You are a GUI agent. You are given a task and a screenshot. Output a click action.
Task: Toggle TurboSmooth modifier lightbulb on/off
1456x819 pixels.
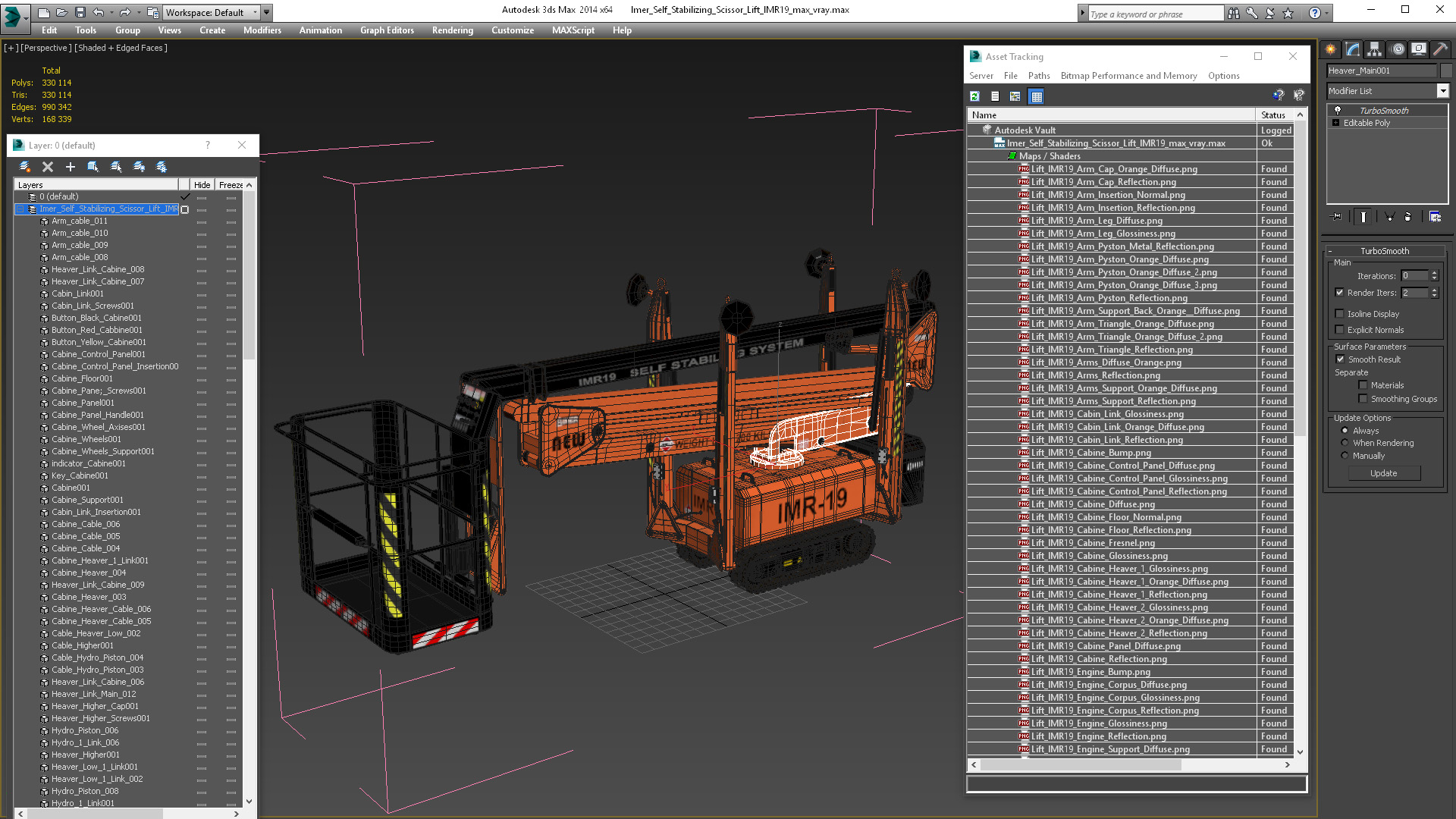1338,111
